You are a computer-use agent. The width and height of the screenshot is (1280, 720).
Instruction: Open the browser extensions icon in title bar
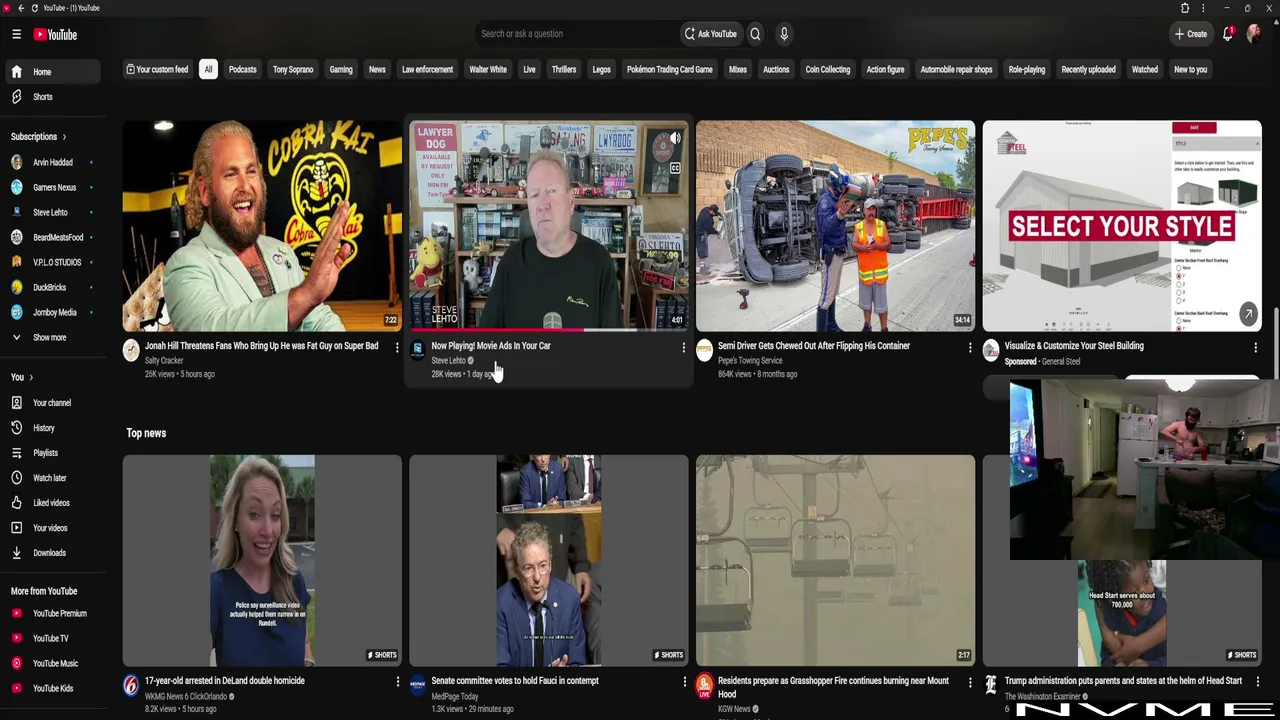click(x=1185, y=8)
